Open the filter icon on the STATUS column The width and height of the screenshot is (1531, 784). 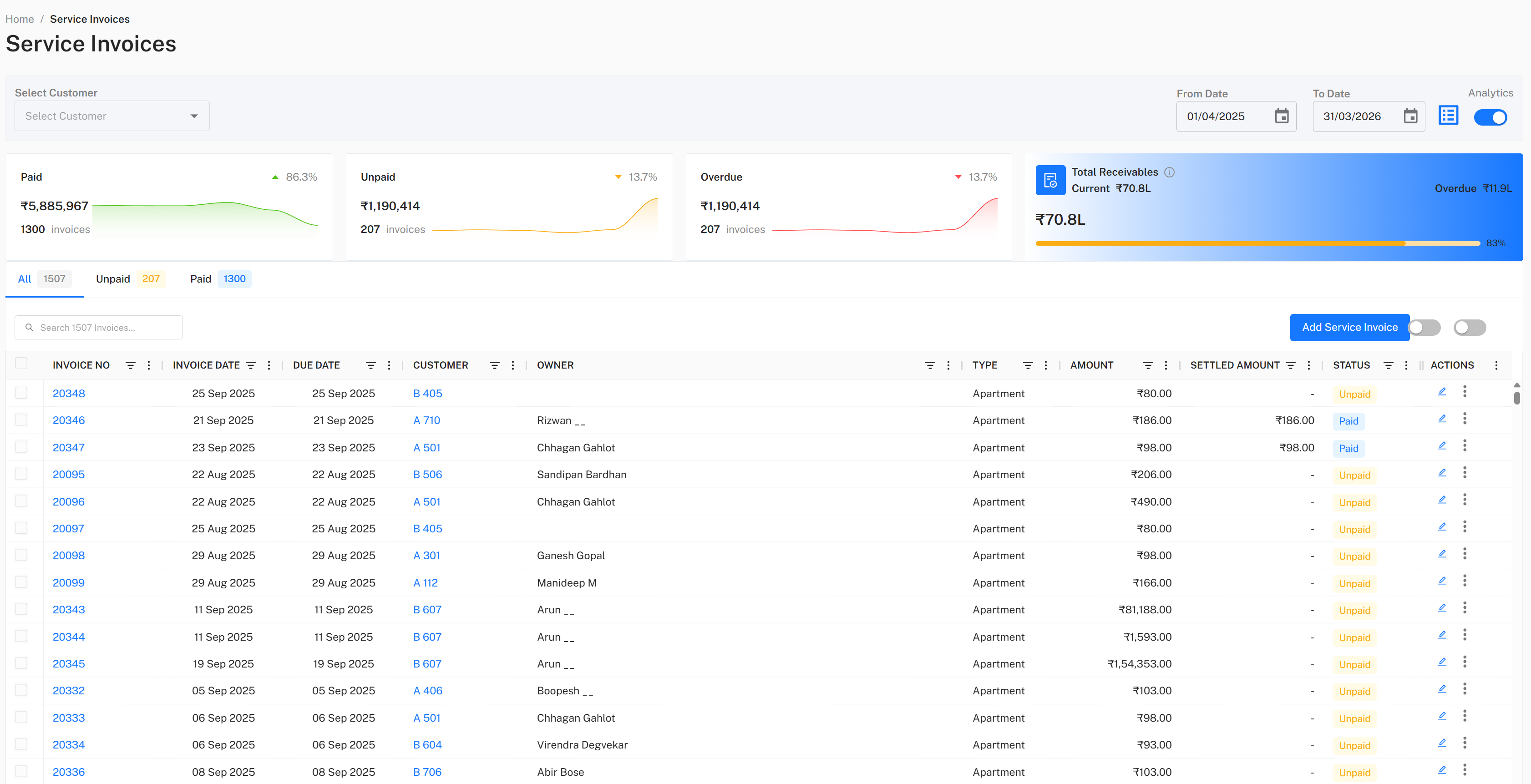click(1389, 365)
